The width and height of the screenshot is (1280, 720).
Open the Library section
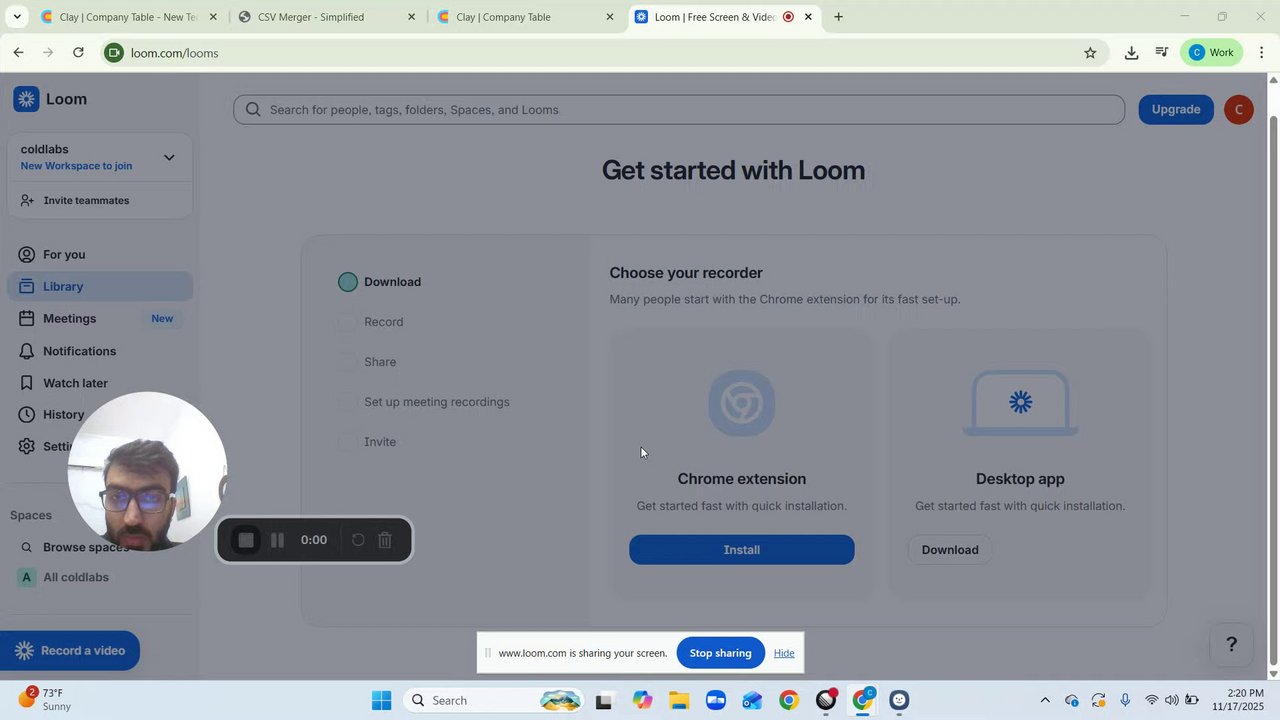pos(100,286)
